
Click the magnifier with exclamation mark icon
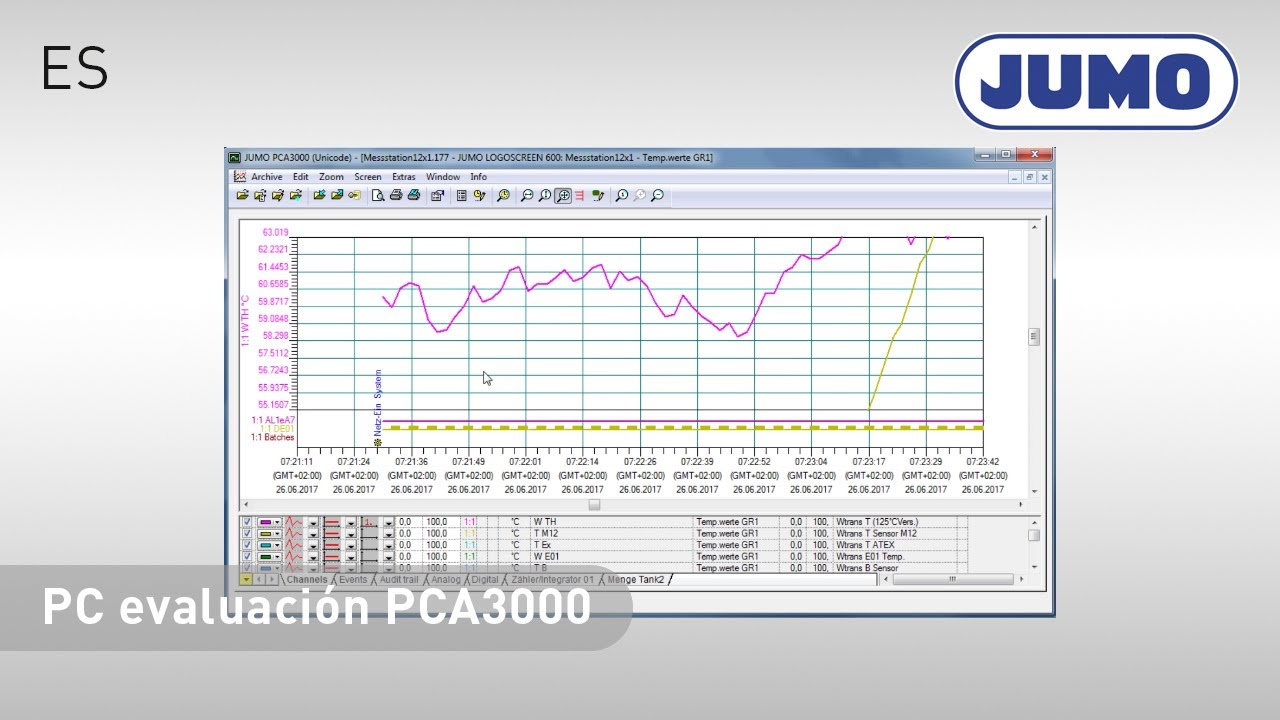click(x=545, y=196)
